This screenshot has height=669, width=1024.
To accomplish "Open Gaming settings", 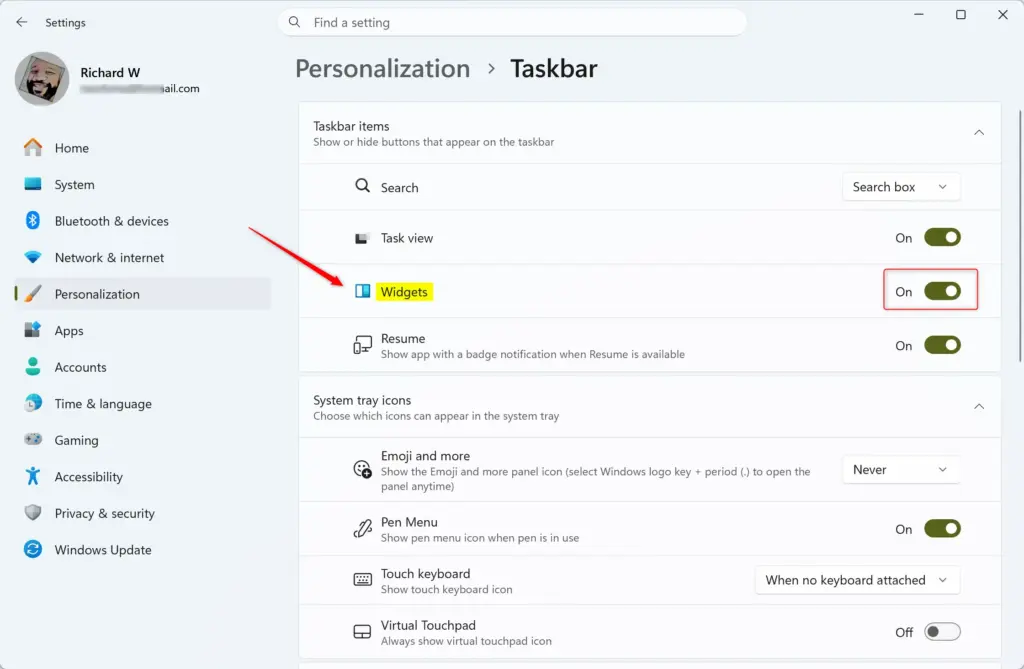I will click(x=142, y=440).
